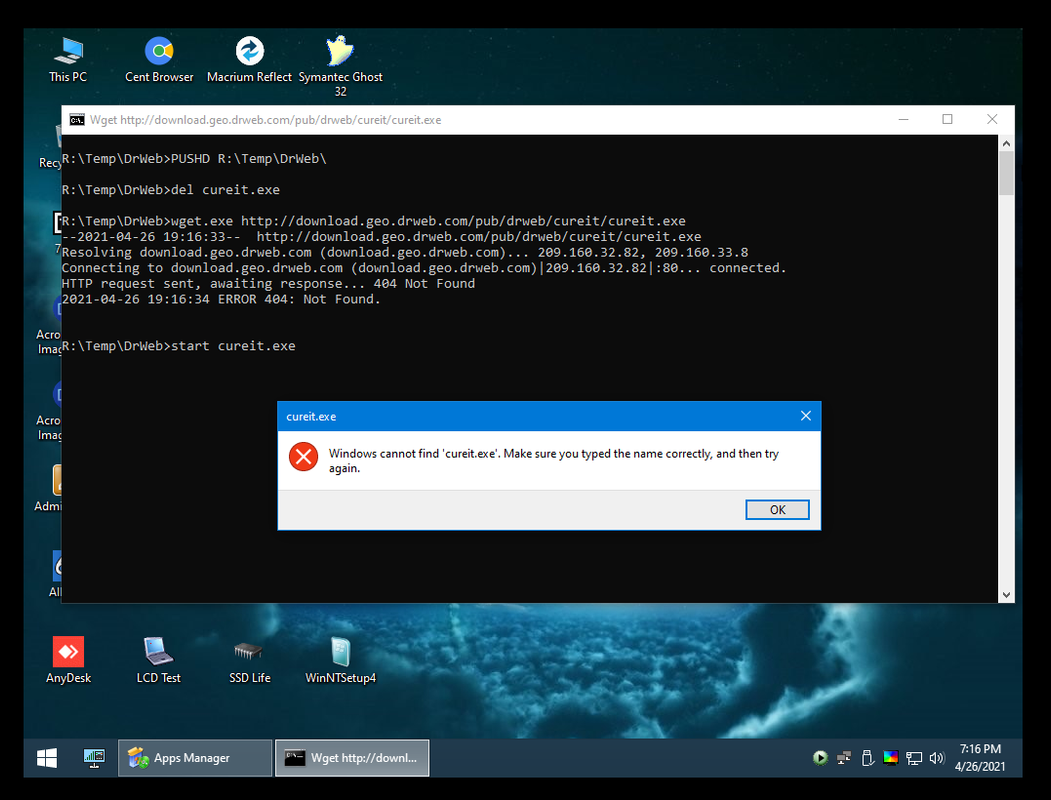Open LCD Test desktop icon
The height and width of the screenshot is (800, 1051).
[158, 660]
